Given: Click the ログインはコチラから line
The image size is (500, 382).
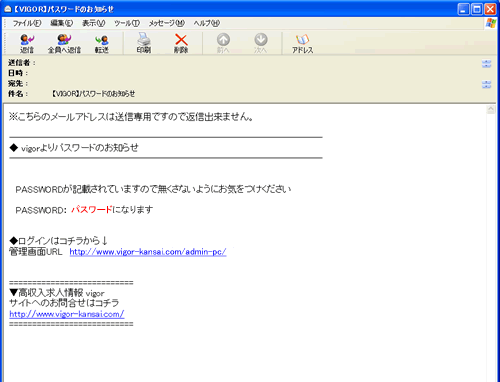Looking at the screenshot, I should click(x=58, y=241).
